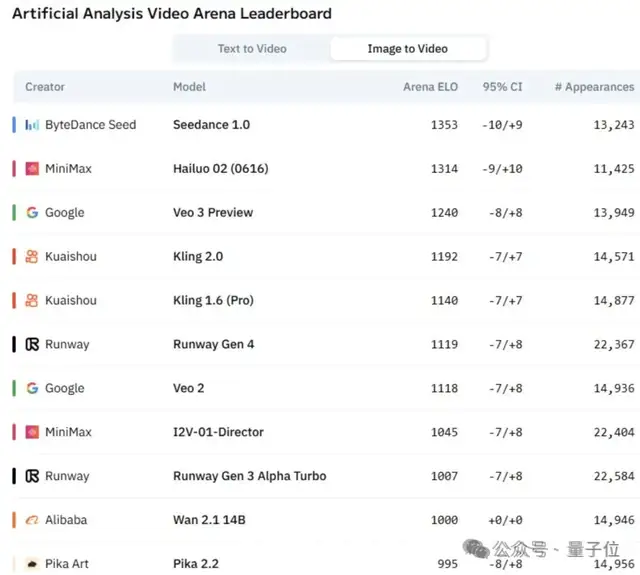Select the Image to Video tab
Screen dimensions: 640x575
click(x=407, y=49)
